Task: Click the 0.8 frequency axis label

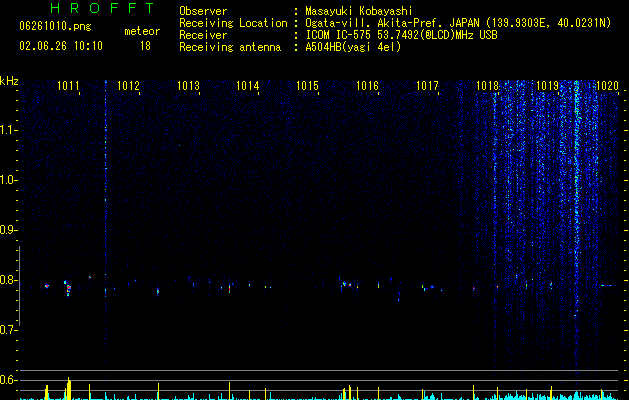Action: coord(7,280)
